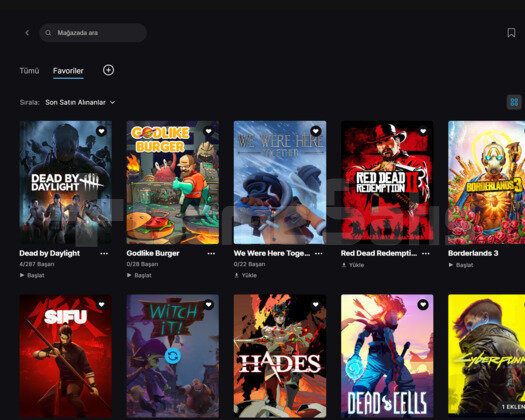Toggle the Sifu favorite heart

tap(101, 304)
